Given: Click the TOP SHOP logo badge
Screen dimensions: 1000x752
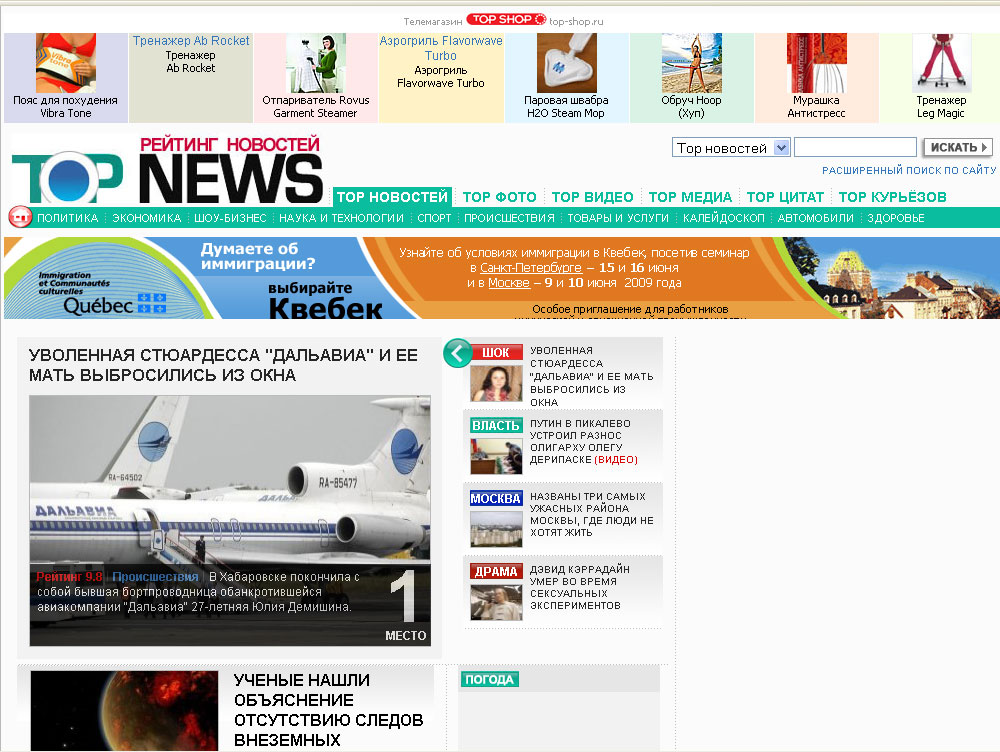Looking at the screenshot, I should [506, 20].
